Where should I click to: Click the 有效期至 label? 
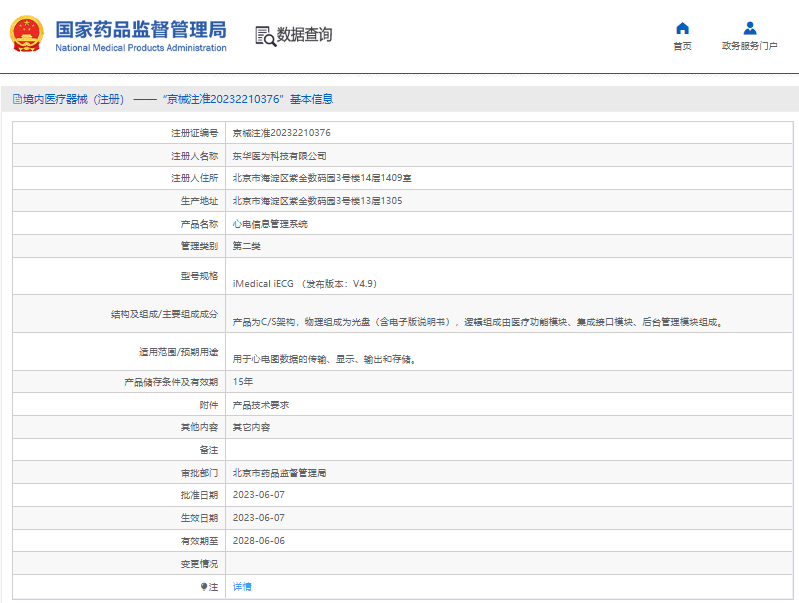(199, 541)
